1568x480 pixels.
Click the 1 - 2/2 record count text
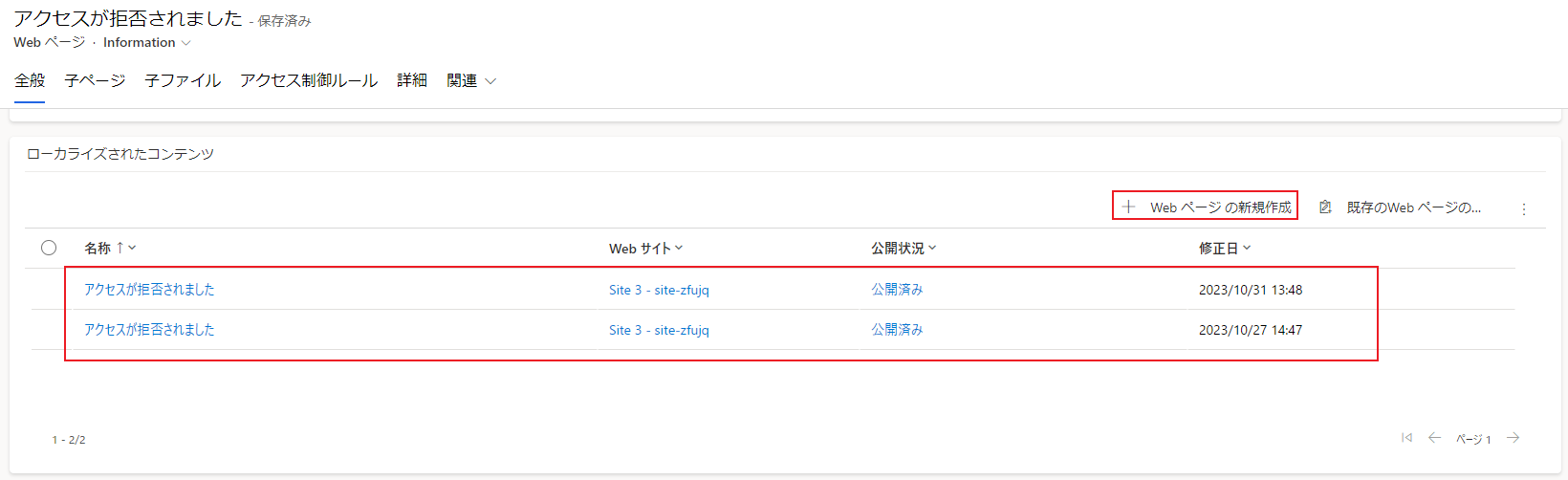click(69, 440)
